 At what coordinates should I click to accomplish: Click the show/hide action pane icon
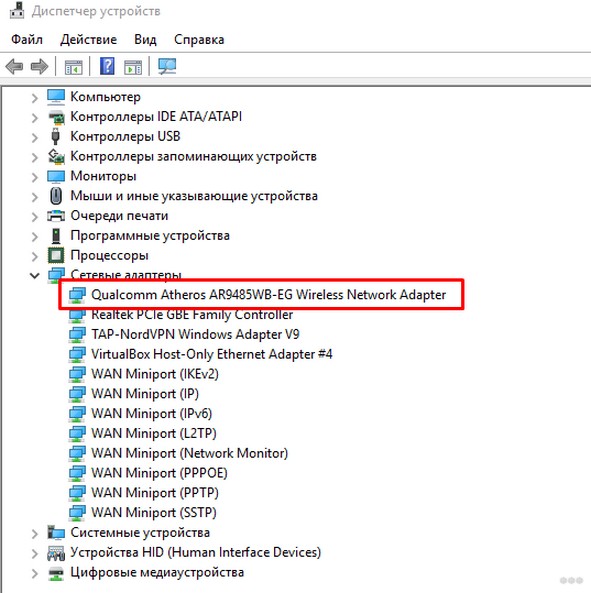133,67
